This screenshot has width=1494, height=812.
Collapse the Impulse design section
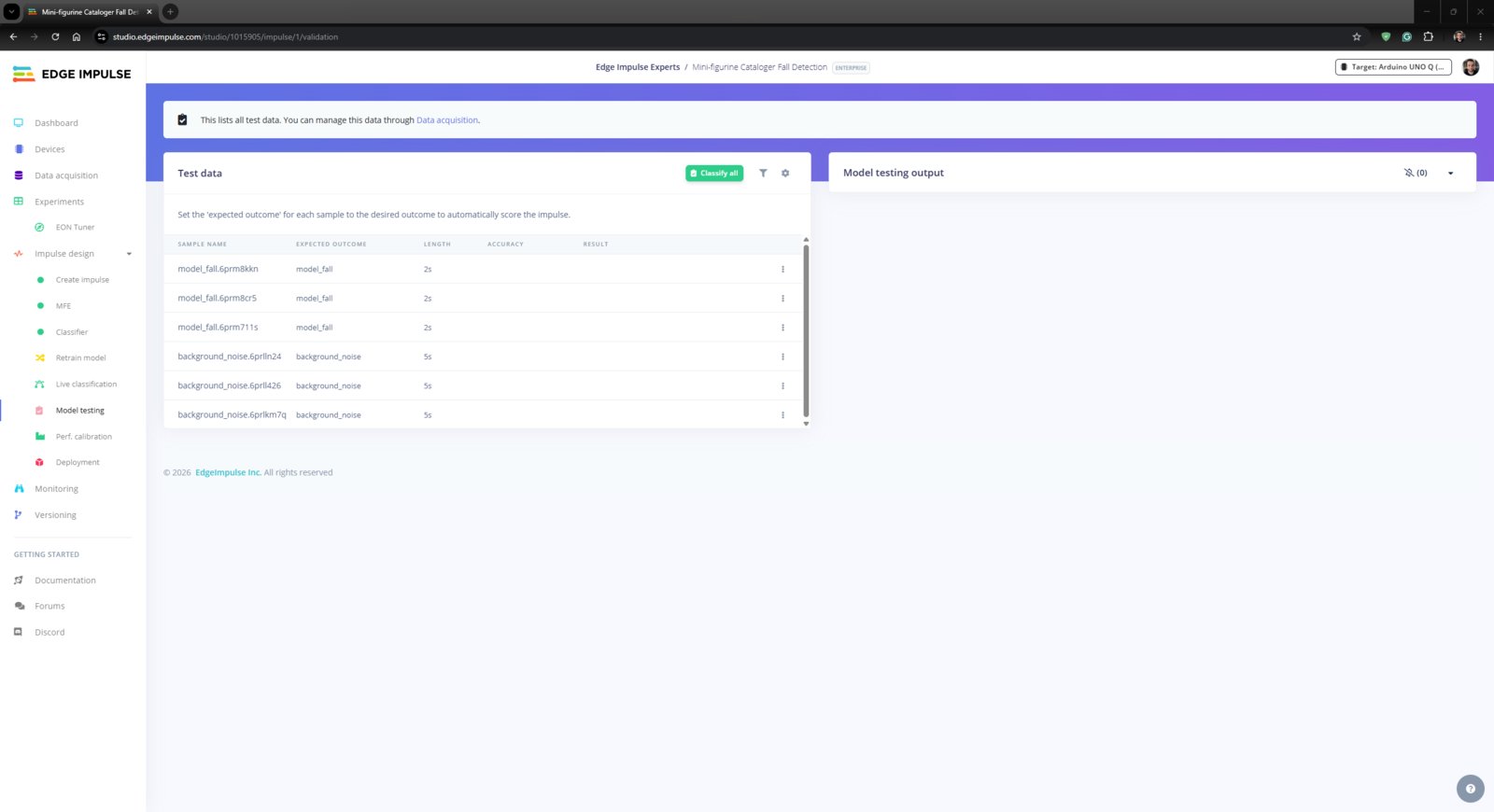point(129,254)
